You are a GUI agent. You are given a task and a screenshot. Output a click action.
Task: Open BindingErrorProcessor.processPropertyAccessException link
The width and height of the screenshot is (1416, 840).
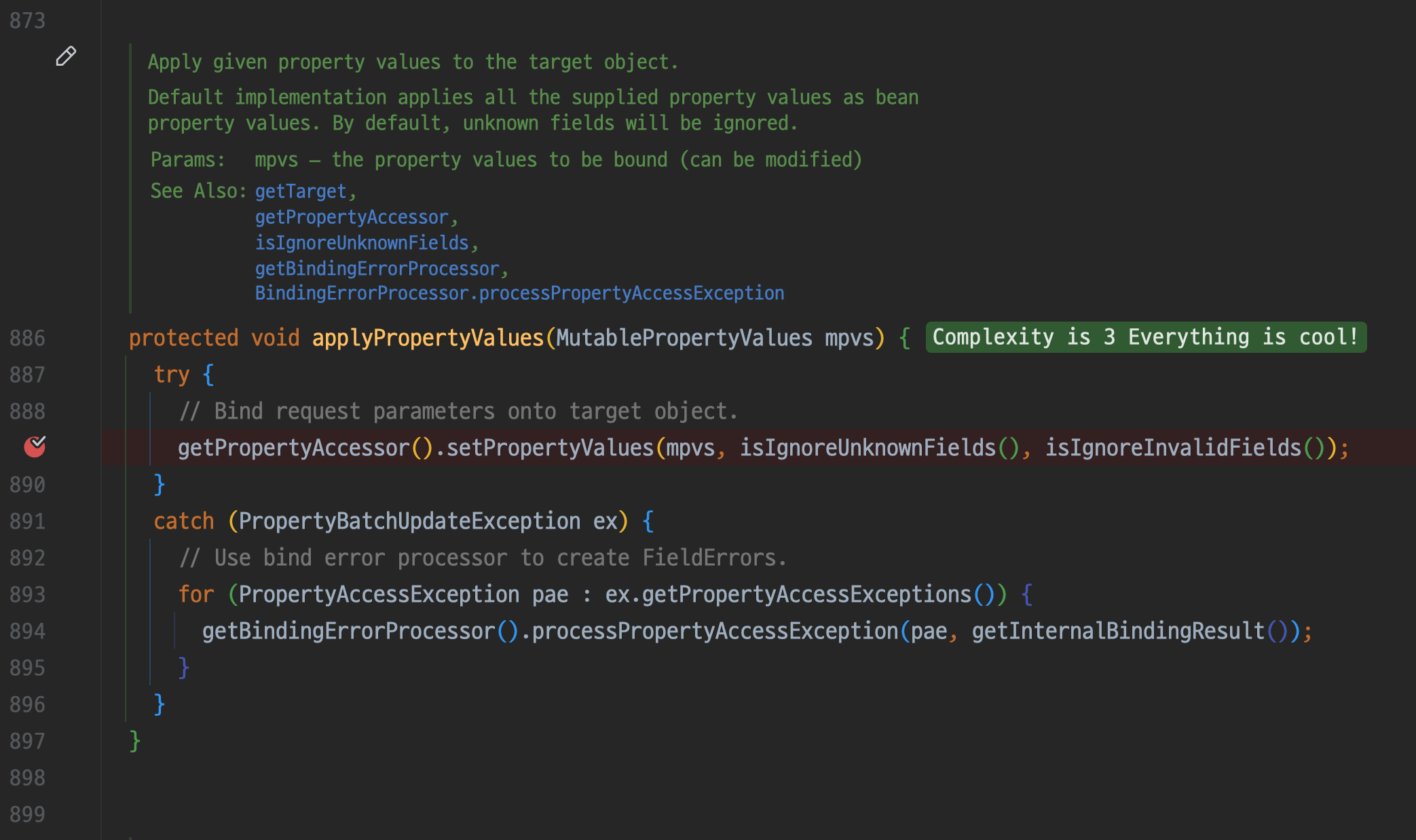(x=519, y=293)
